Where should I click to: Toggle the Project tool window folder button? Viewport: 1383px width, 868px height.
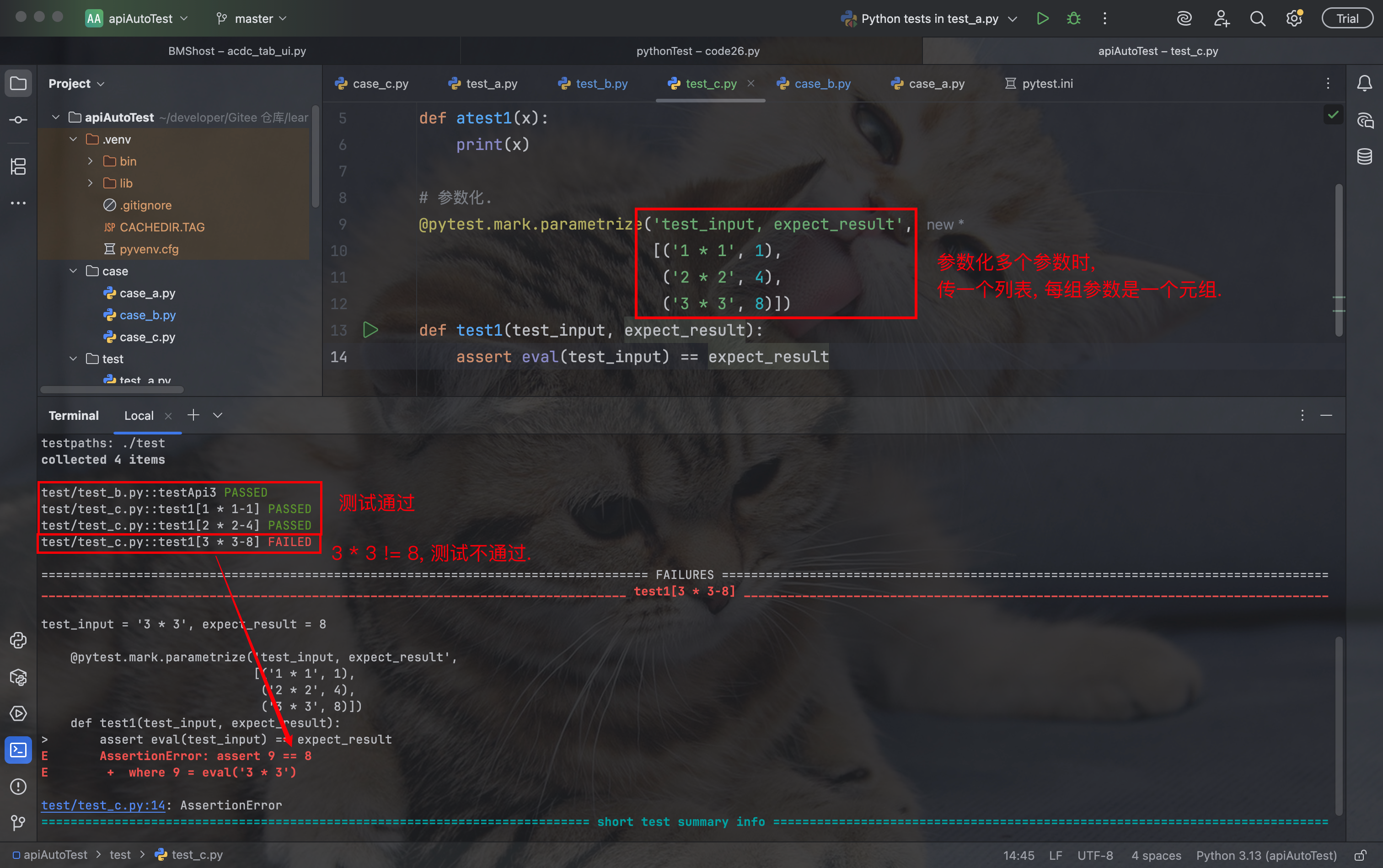[x=18, y=84]
